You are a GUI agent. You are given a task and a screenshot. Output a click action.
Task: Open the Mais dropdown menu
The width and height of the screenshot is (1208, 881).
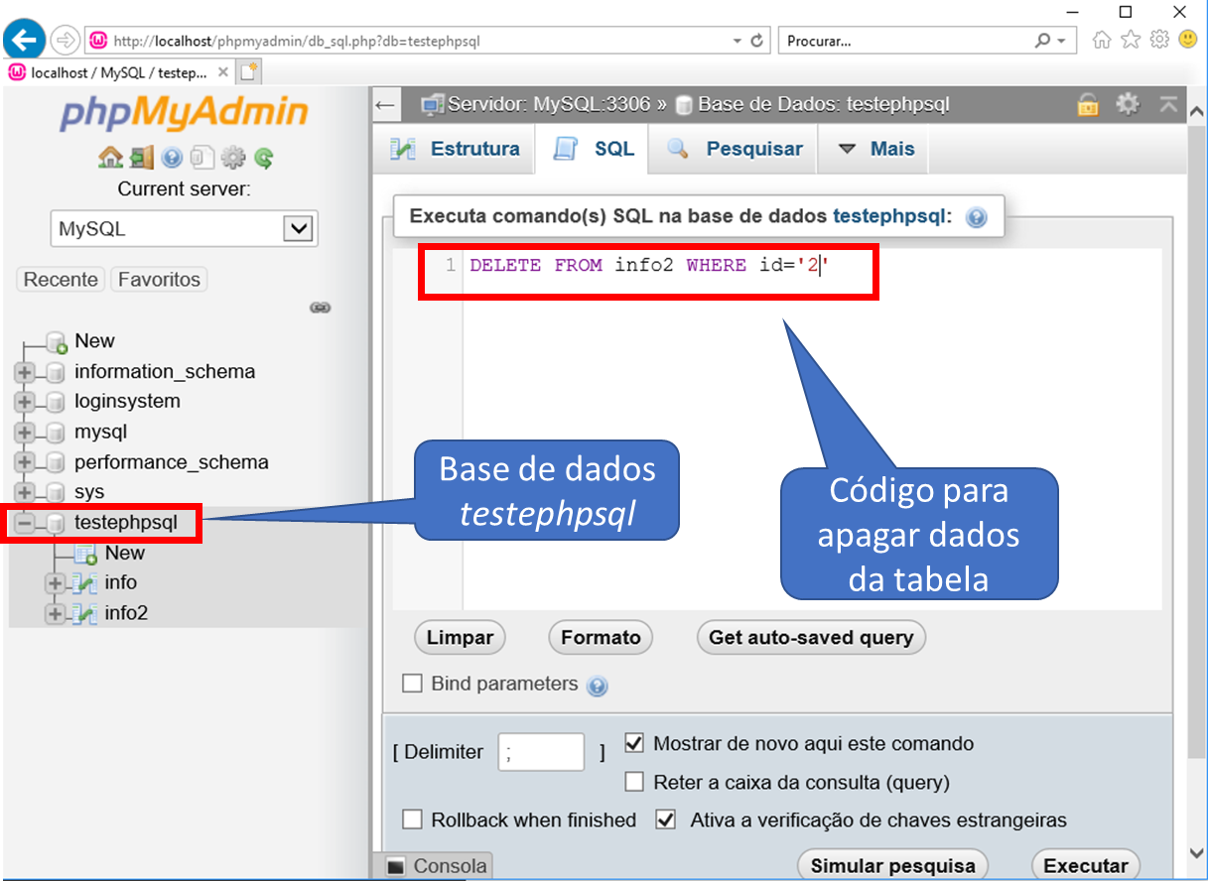(875, 149)
